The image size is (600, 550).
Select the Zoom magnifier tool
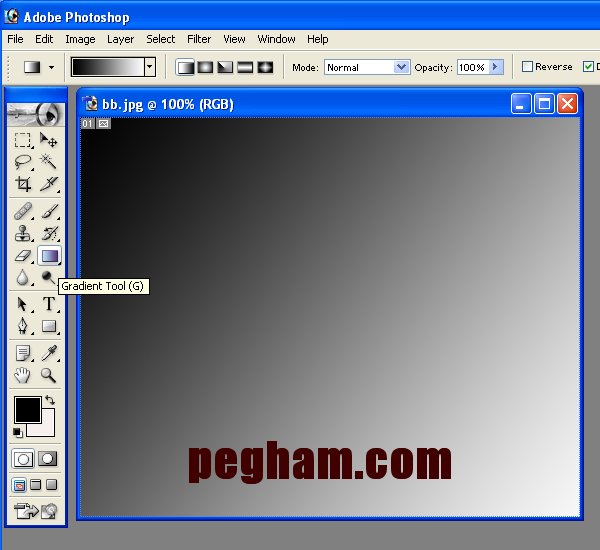tap(48, 375)
